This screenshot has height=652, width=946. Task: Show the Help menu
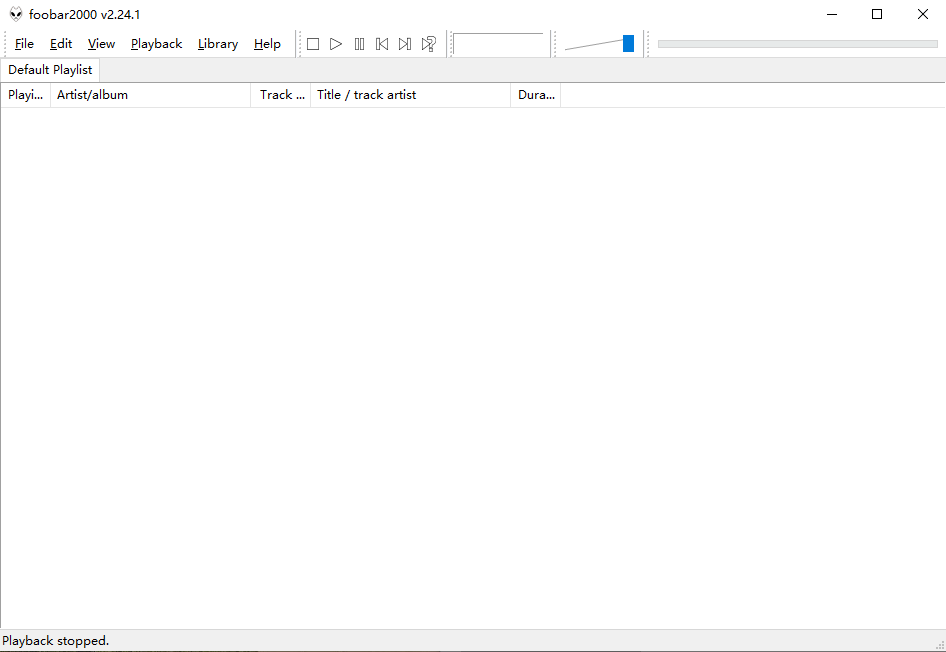[x=267, y=44]
